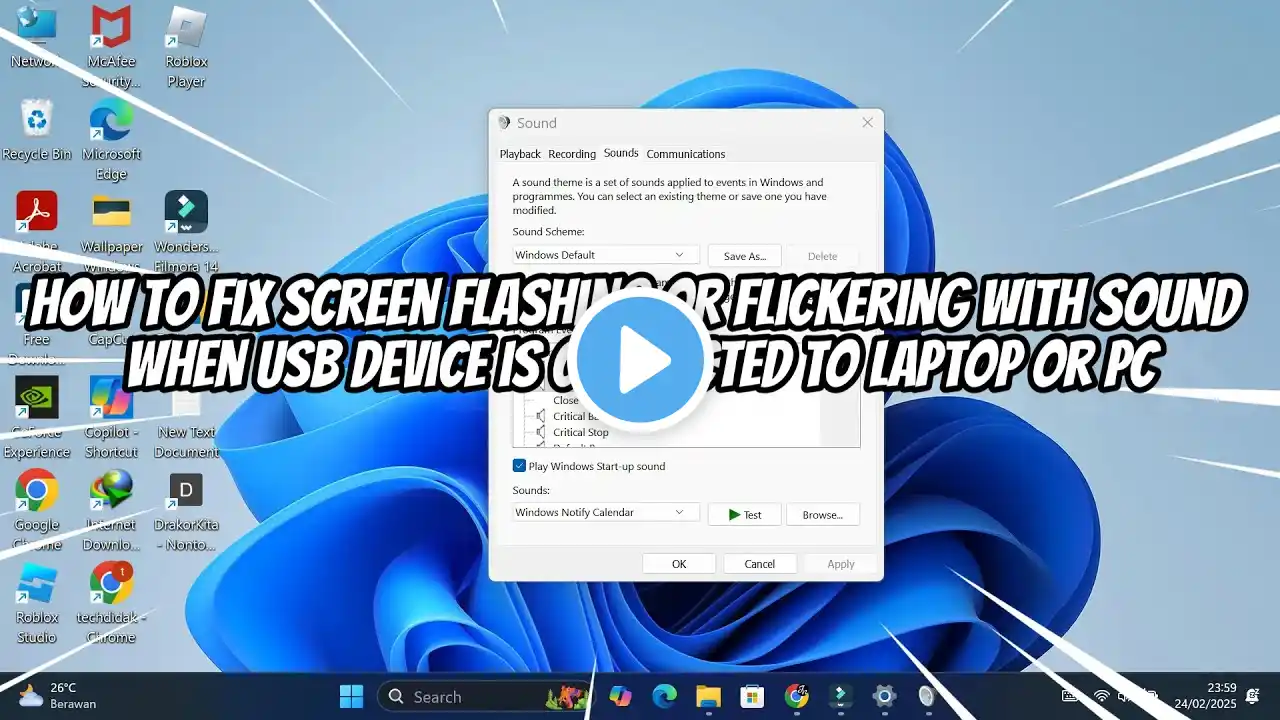1280x720 pixels.
Task: Click the Browse... button
Action: [823, 515]
